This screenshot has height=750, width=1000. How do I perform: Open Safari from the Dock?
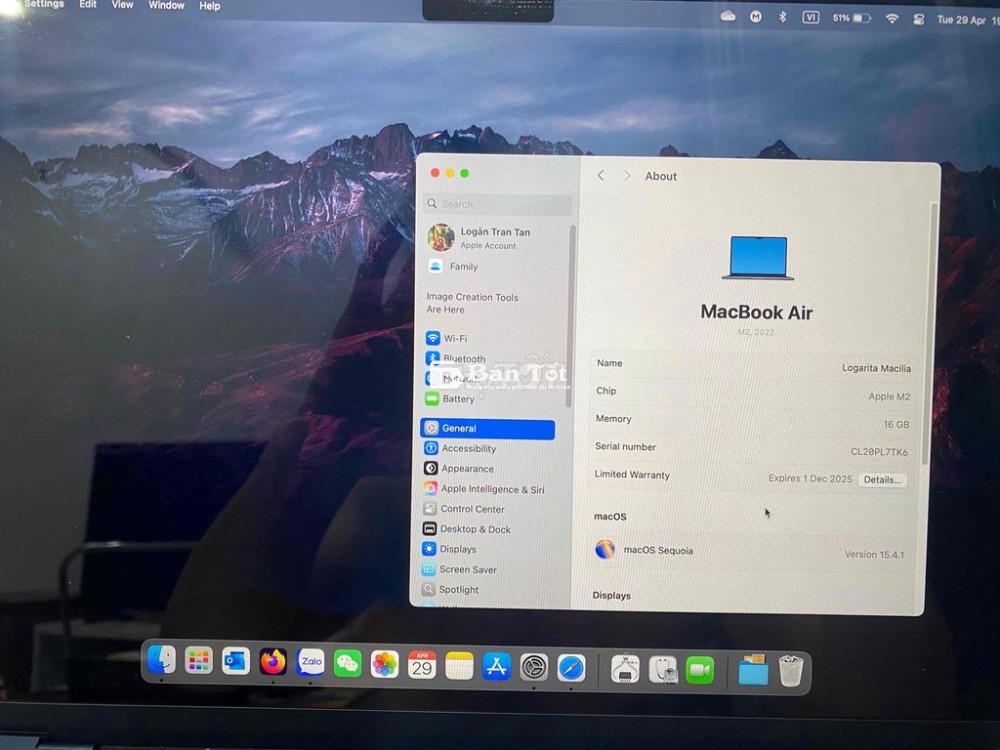571,668
